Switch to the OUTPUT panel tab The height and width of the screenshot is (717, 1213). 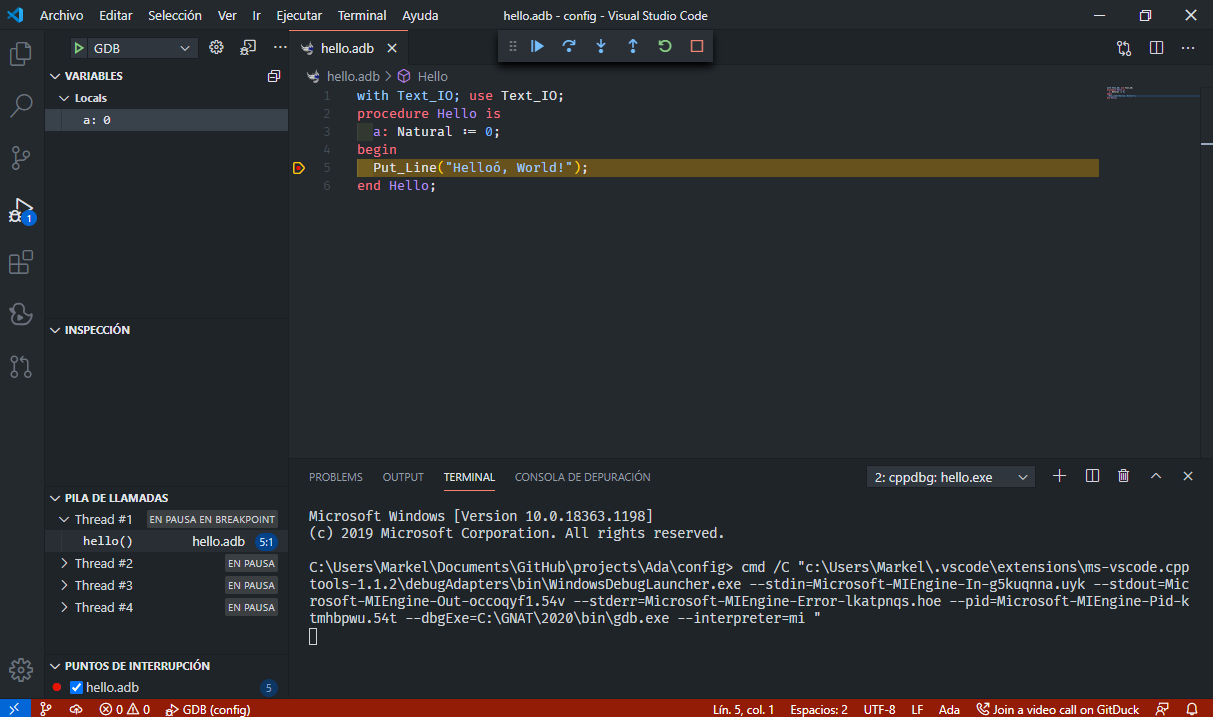click(403, 477)
